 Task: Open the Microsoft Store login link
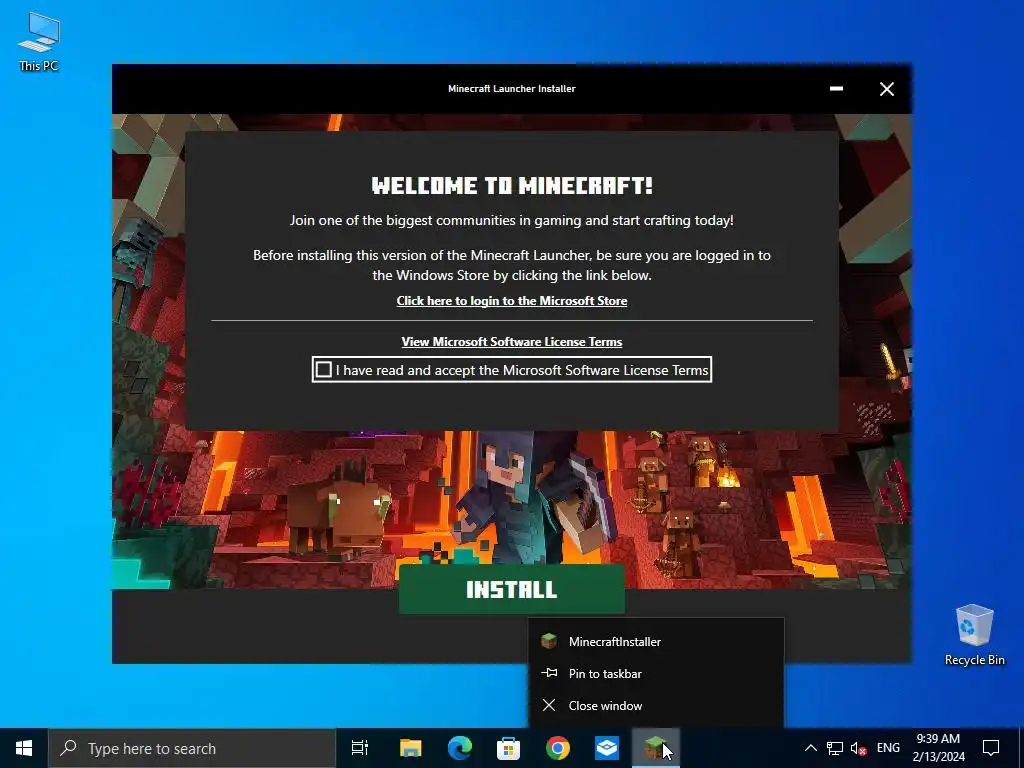tap(511, 300)
